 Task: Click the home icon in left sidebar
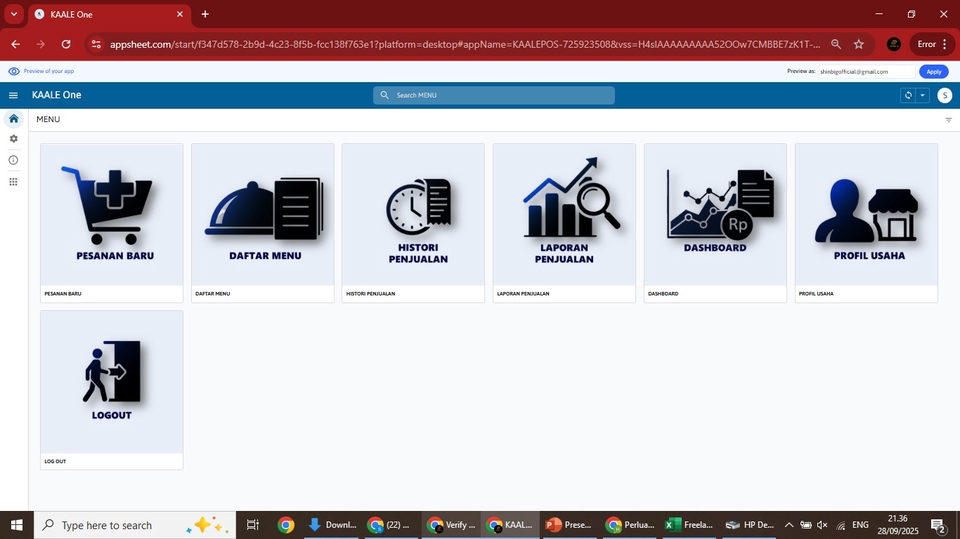[x=13, y=119]
